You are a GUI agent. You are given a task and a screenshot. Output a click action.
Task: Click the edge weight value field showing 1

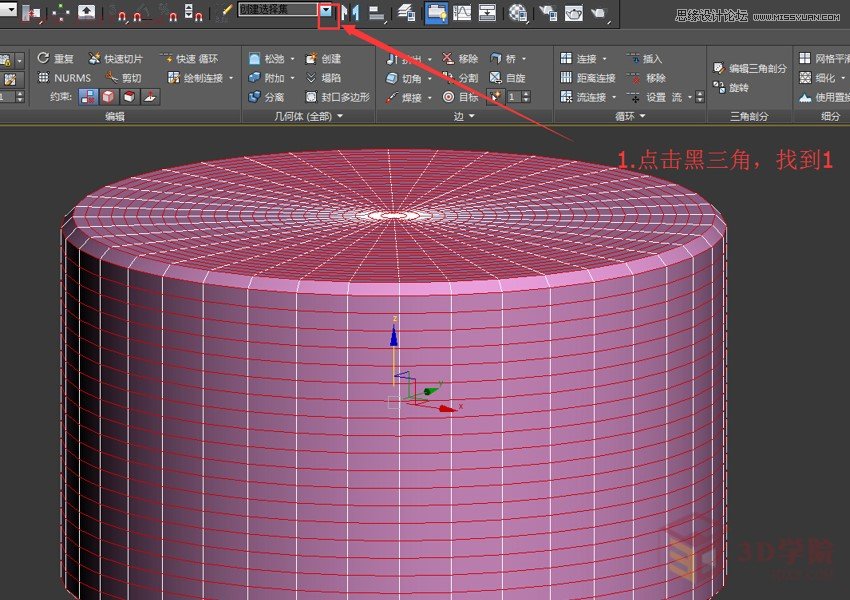(x=513, y=97)
